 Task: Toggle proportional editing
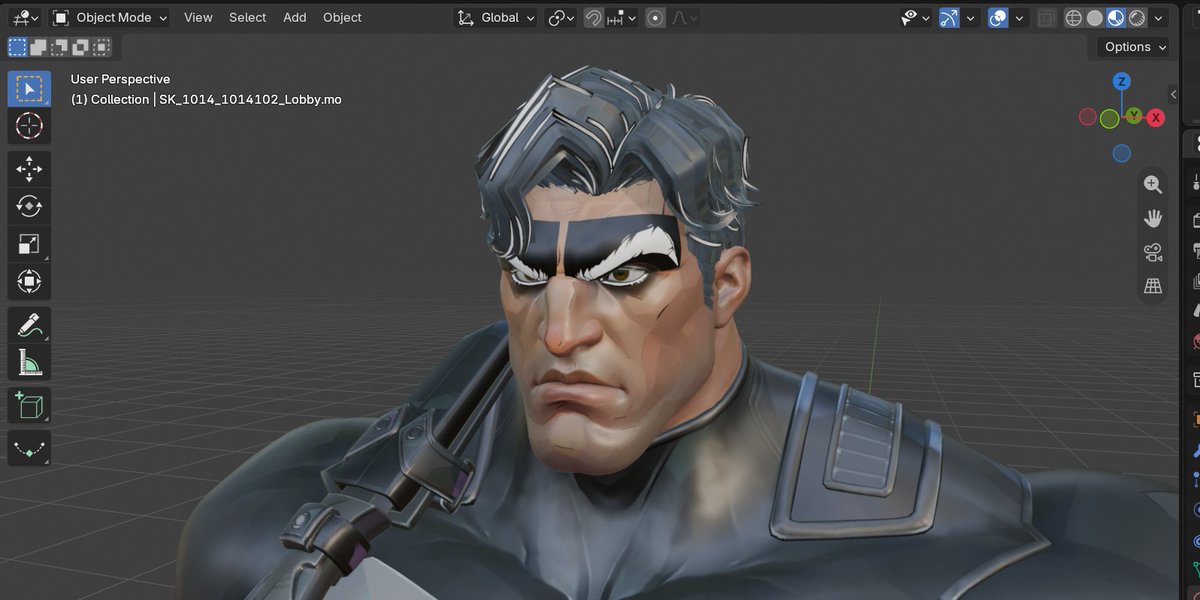tap(656, 17)
